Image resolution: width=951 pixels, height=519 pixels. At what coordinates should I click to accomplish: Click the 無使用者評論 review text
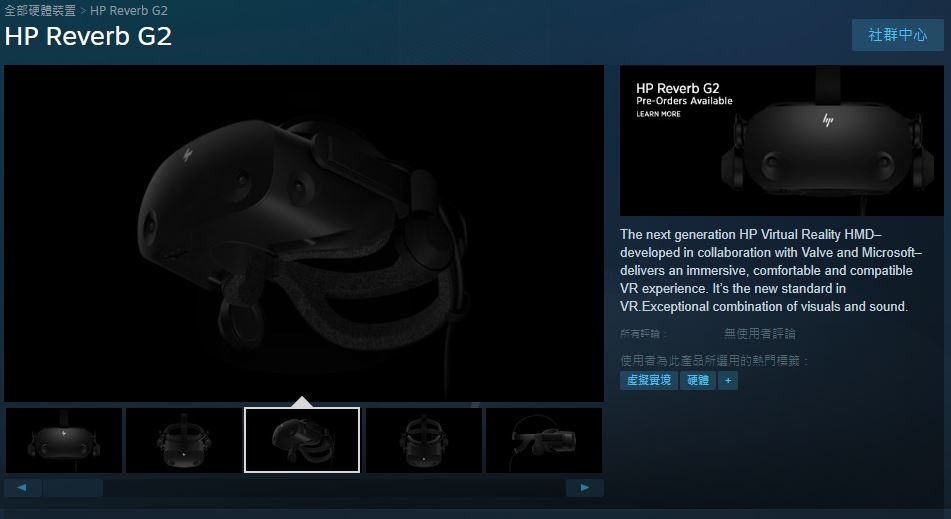coord(760,333)
